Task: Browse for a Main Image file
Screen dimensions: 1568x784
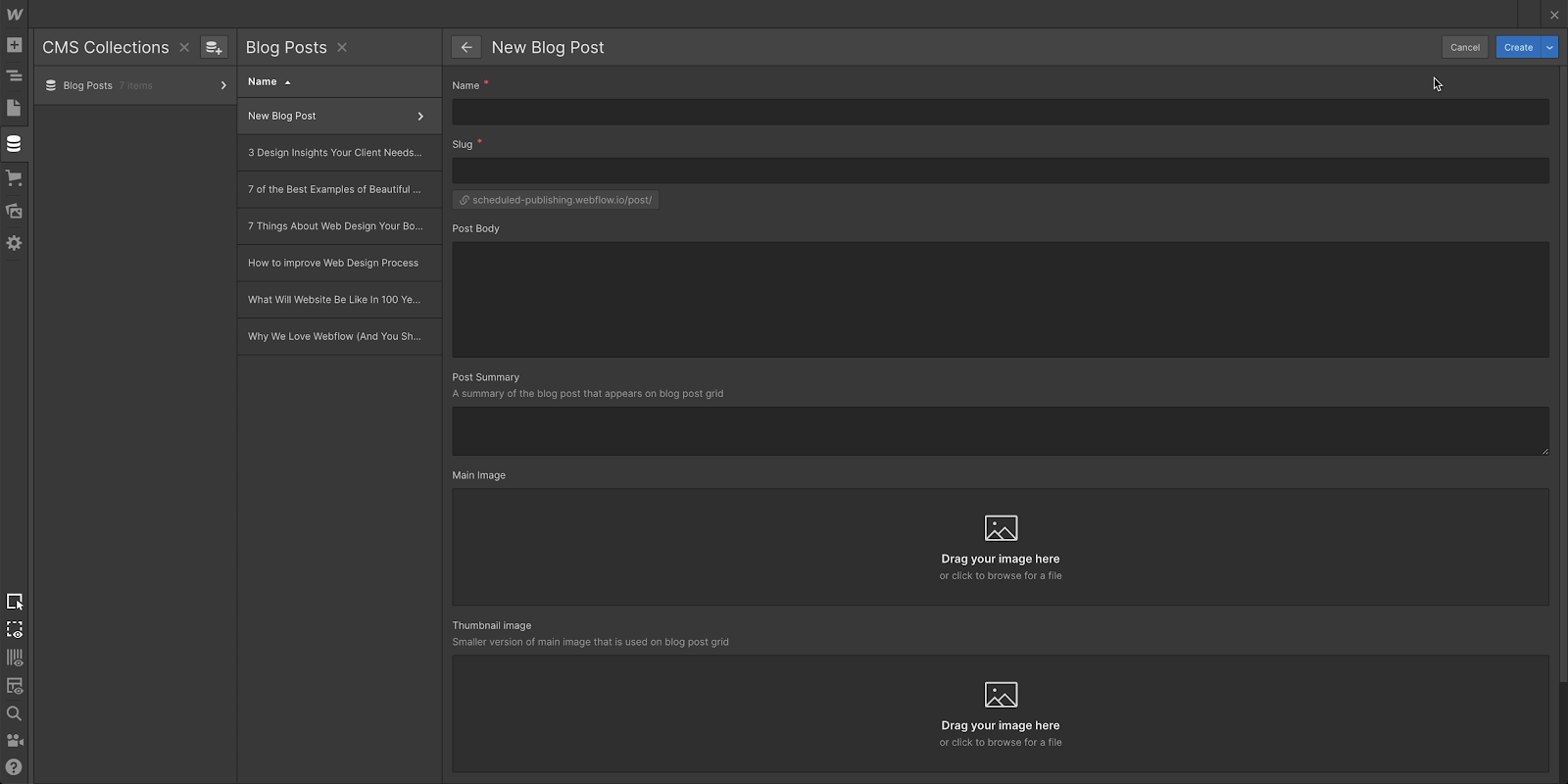Action: (x=1001, y=547)
